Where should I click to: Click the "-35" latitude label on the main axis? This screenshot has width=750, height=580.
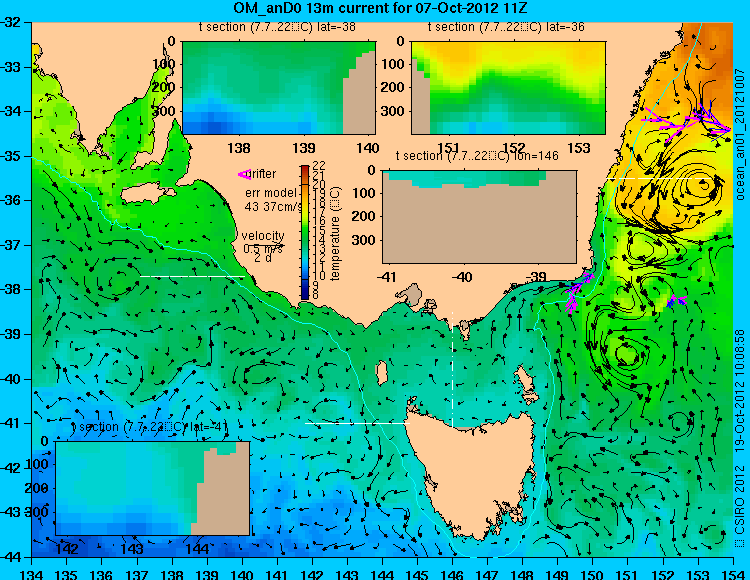pyautogui.click(x=10, y=156)
